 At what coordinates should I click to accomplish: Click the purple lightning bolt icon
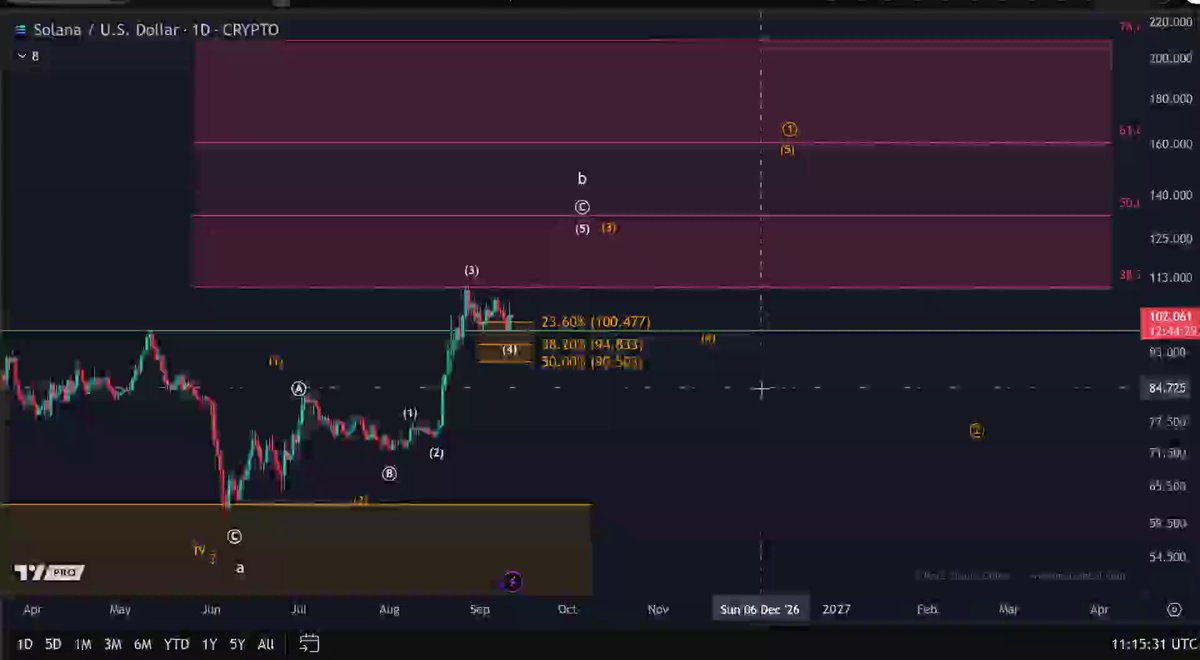click(x=512, y=581)
